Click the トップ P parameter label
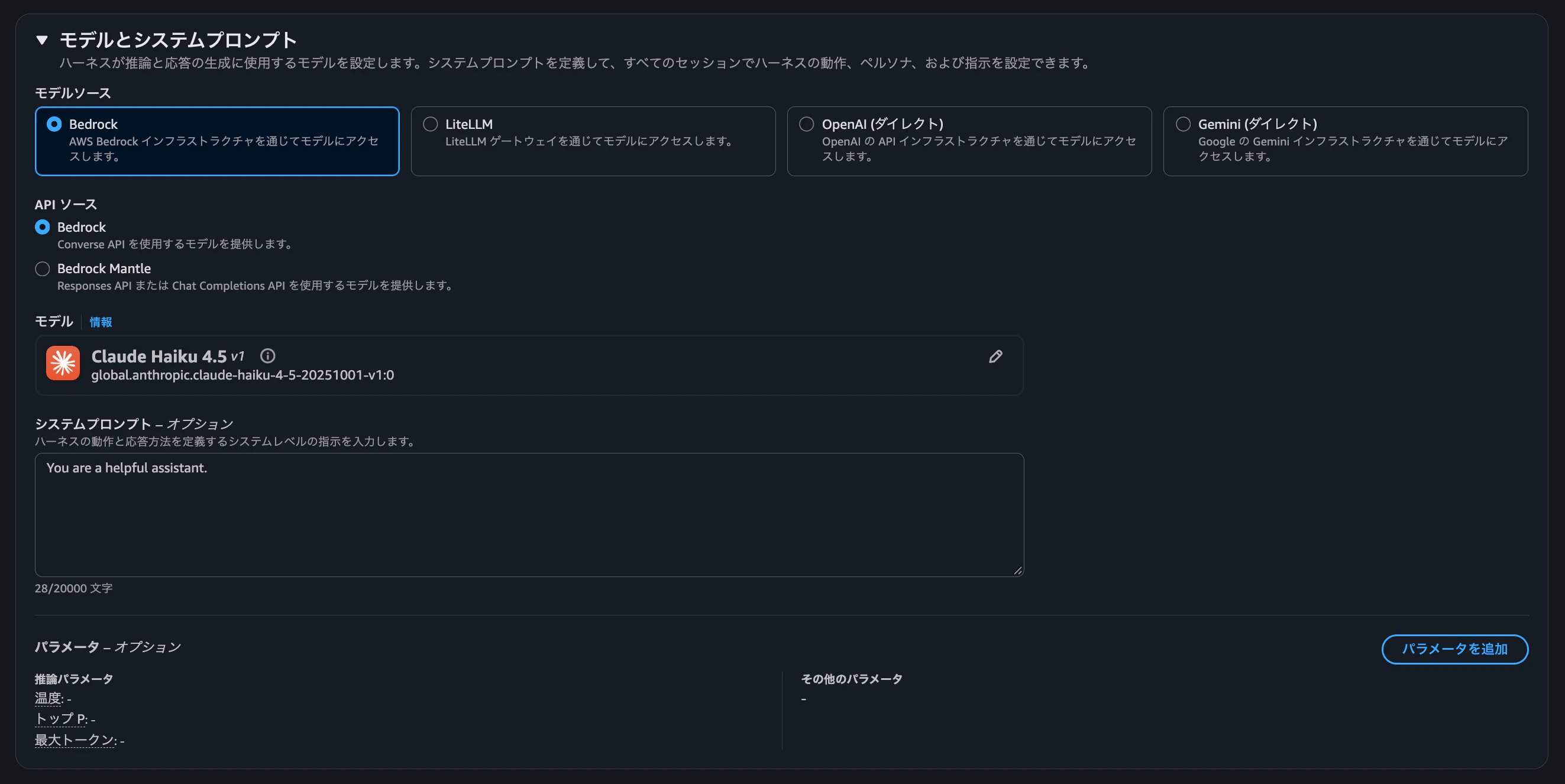 [x=60, y=719]
